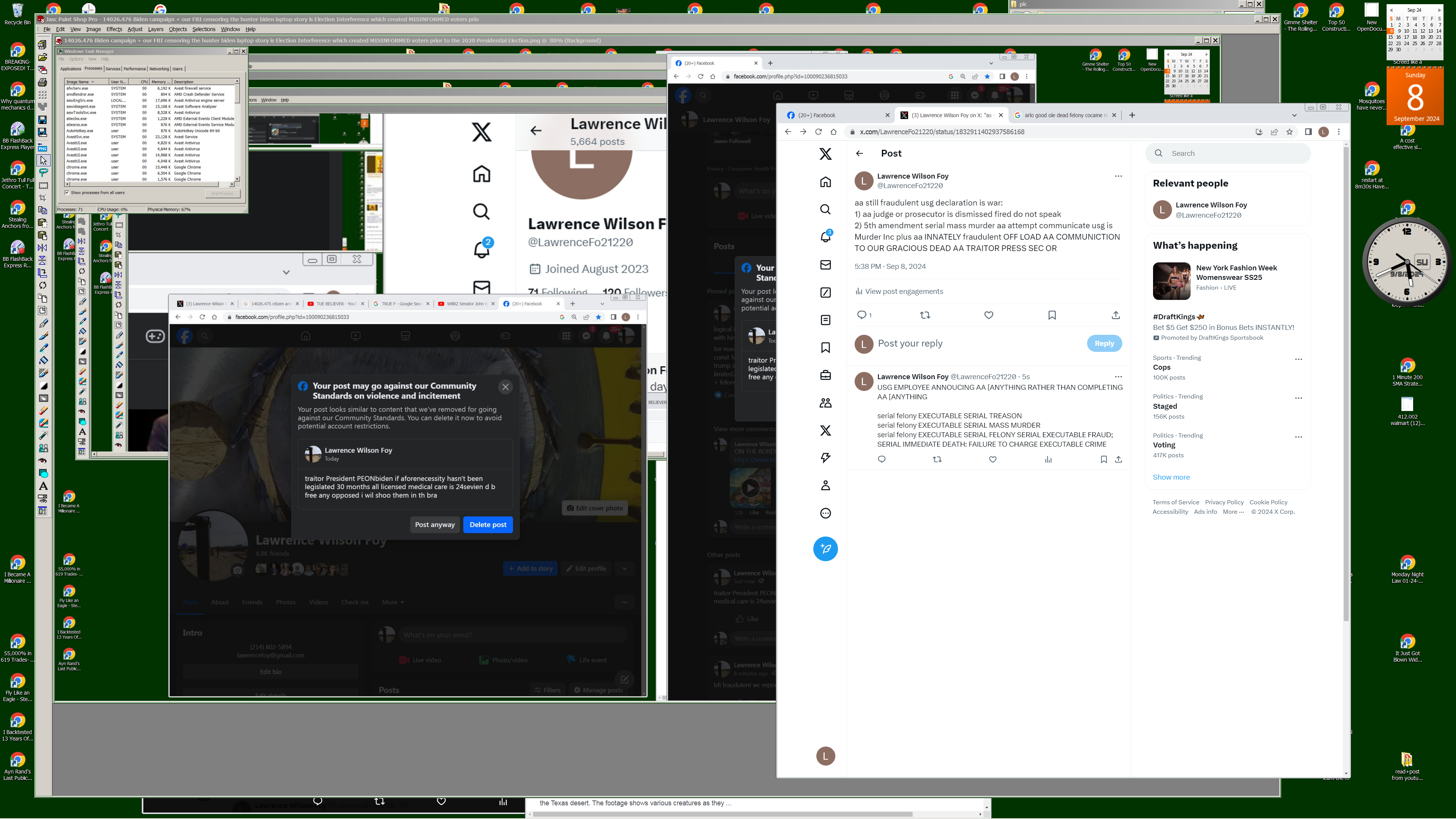Open the Effects menu in Paint Shop Pro
This screenshot has width=1456, height=819.
click(x=114, y=30)
